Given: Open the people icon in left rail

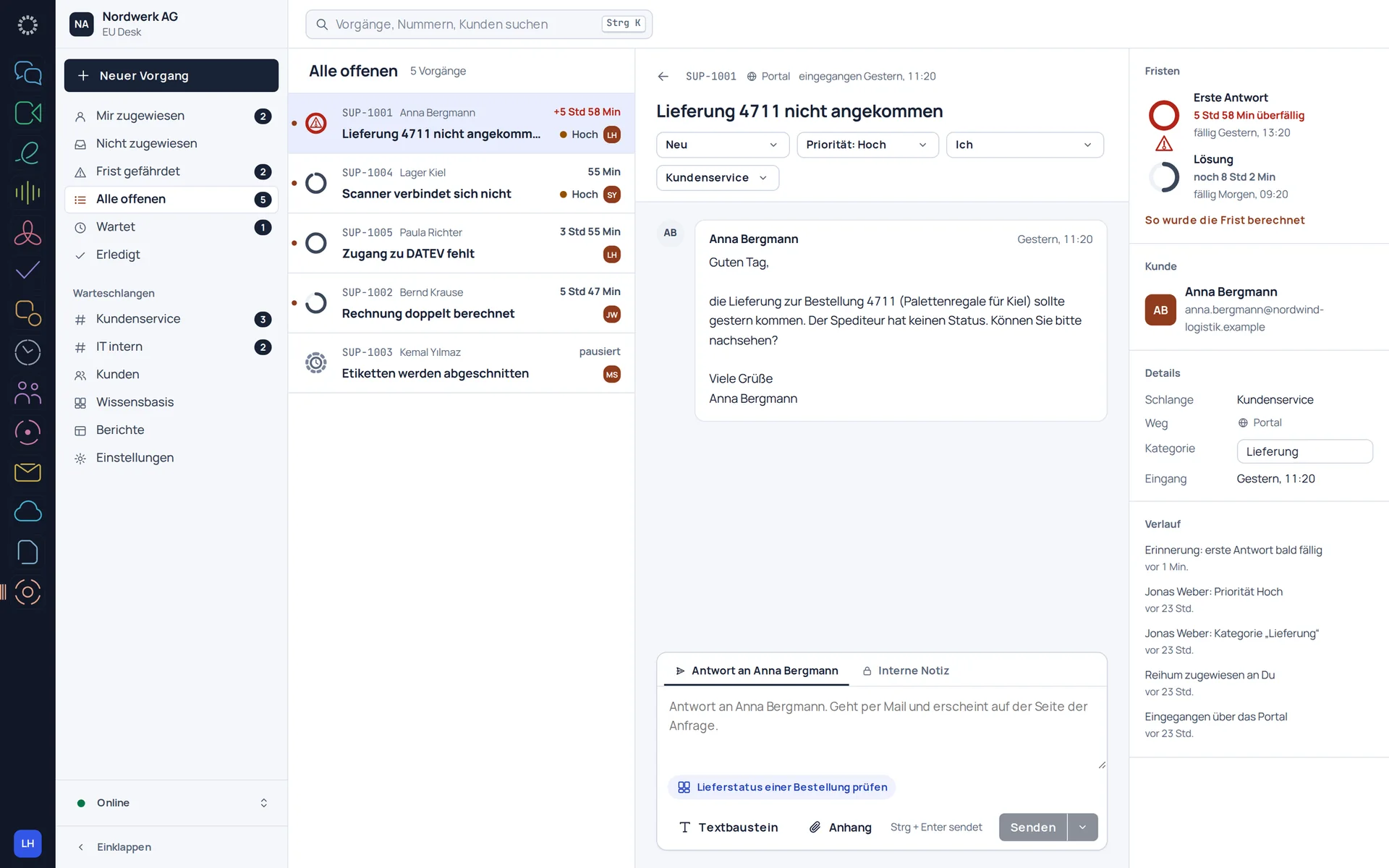Looking at the screenshot, I should (x=27, y=393).
